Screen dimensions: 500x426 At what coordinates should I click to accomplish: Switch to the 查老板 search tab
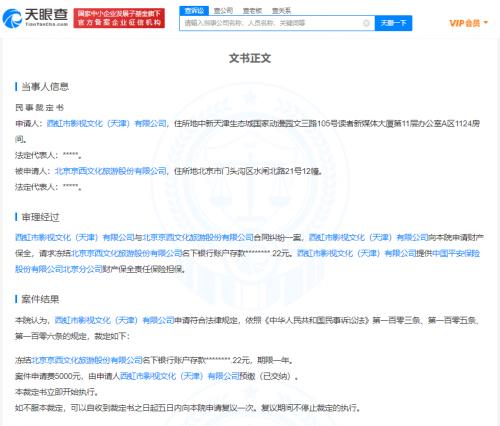[252, 11]
